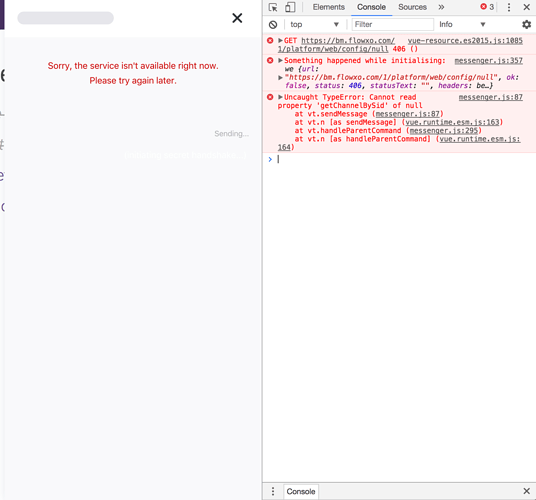The width and height of the screenshot is (536, 500).
Task: Open console settings gear icon
Action: (x=526, y=24)
